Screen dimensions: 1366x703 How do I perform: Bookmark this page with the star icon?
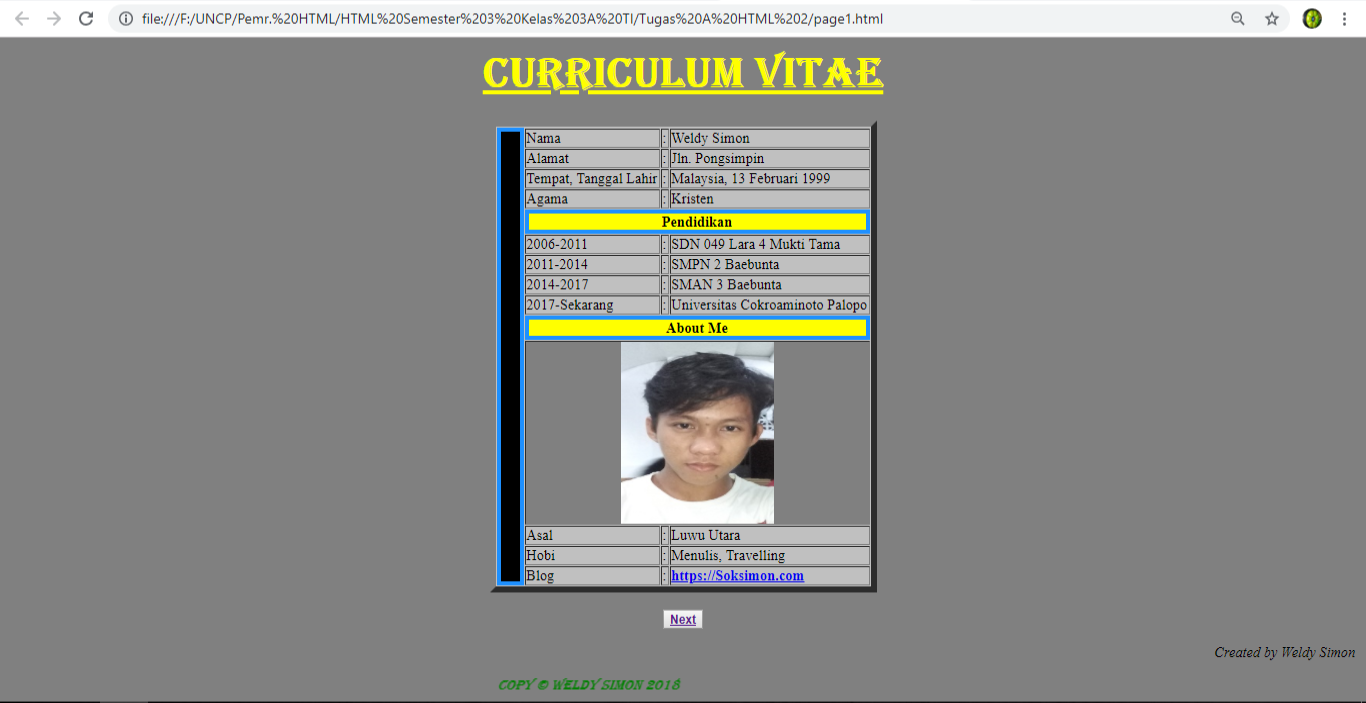[x=1272, y=19]
